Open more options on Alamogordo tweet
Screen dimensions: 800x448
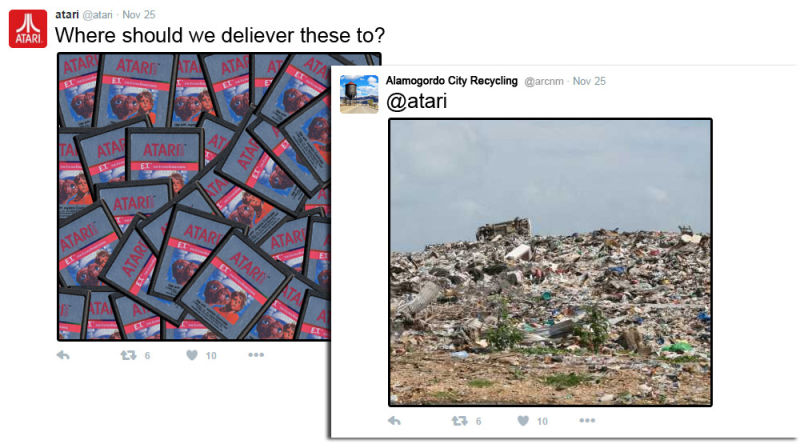point(587,420)
